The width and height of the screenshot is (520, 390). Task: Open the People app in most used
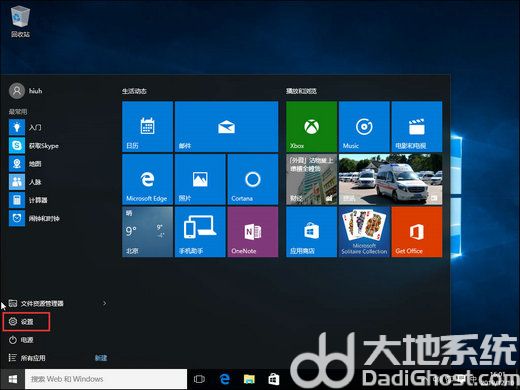tap(25, 182)
